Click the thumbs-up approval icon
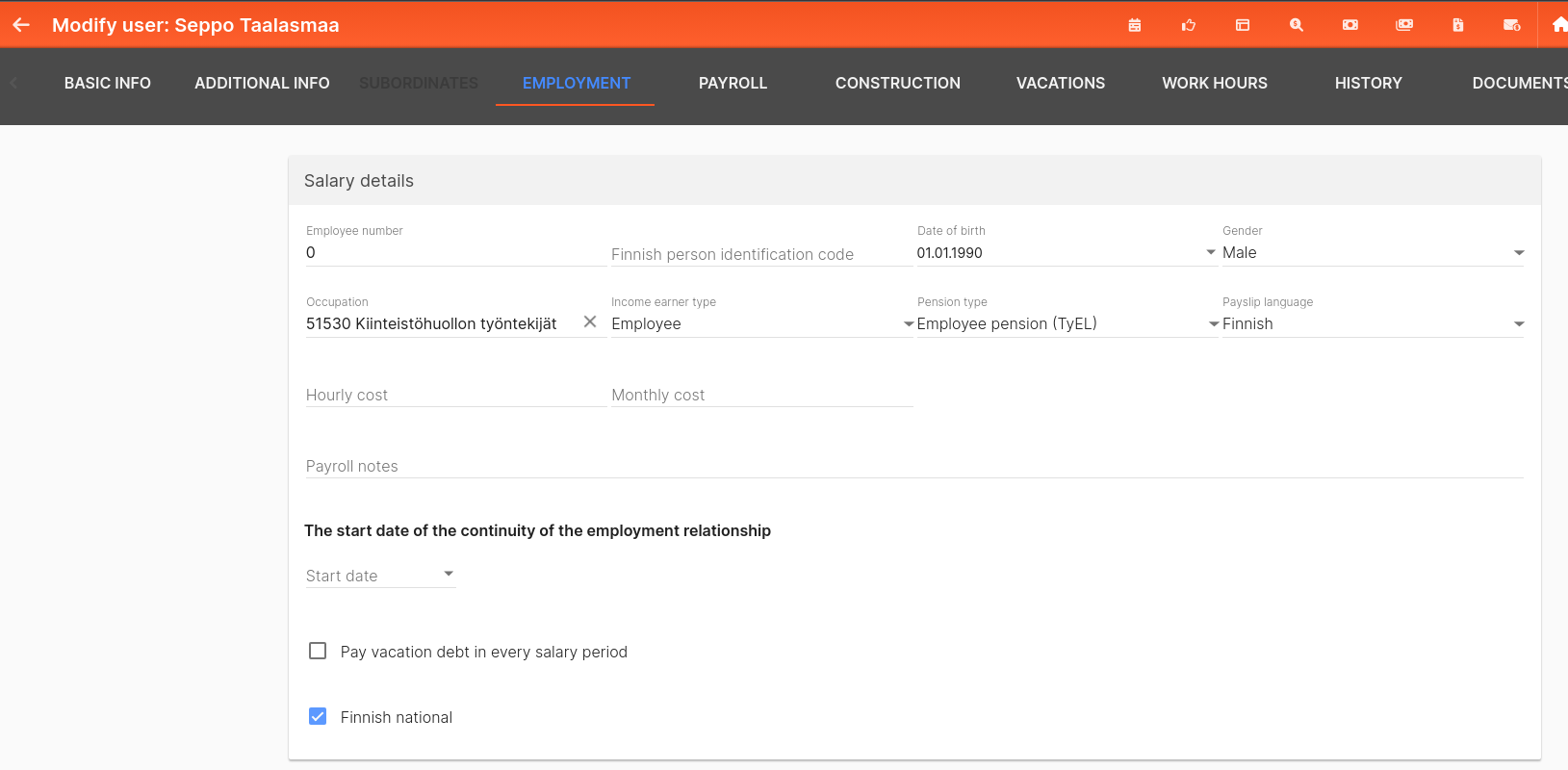This screenshot has height=770, width=1568. pos(1189,25)
